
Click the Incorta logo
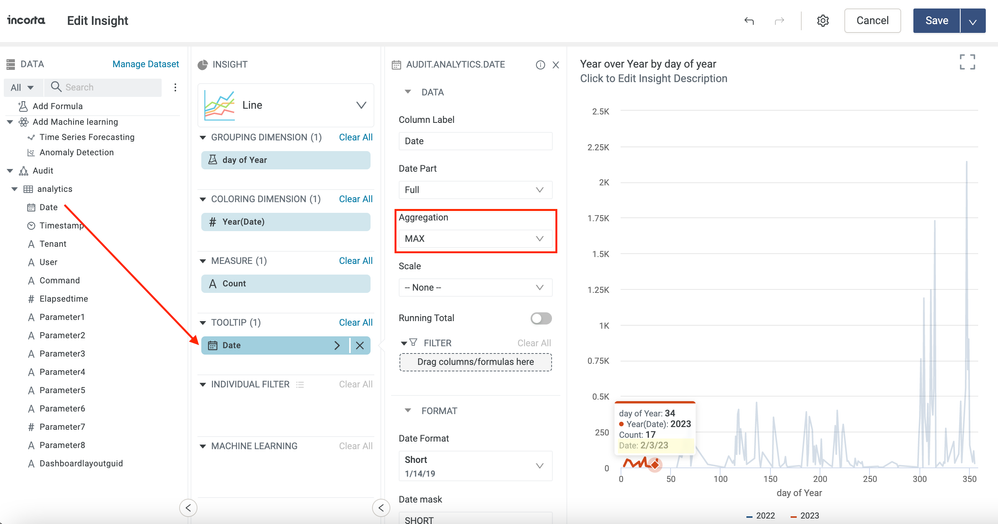click(26, 20)
